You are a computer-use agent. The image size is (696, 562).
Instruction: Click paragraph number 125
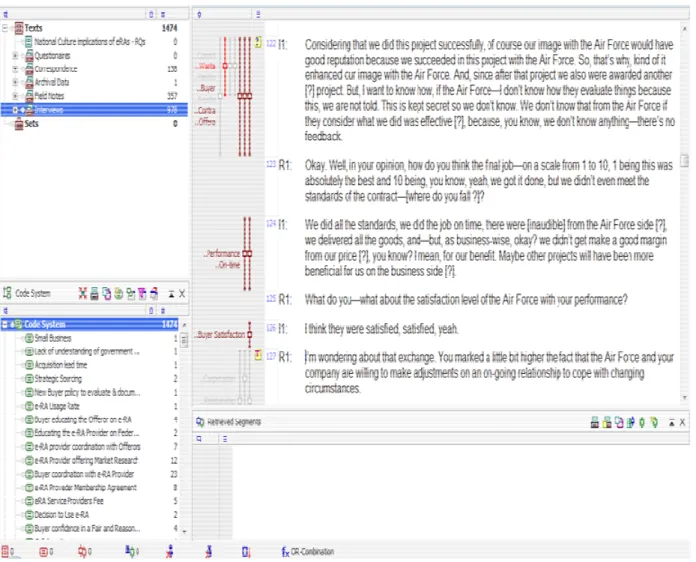[x=271, y=298]
